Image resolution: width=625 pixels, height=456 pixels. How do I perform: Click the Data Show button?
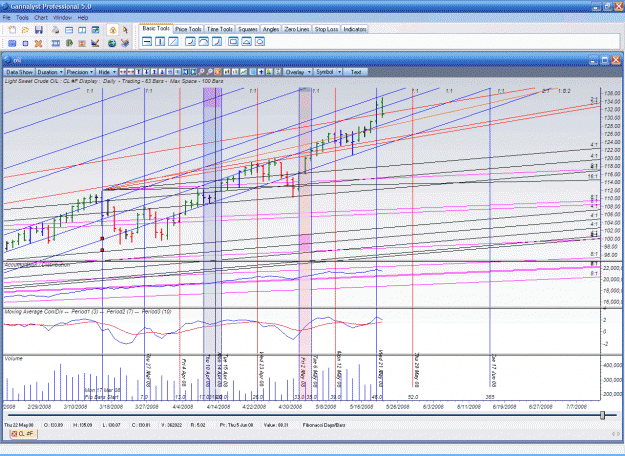19,72
